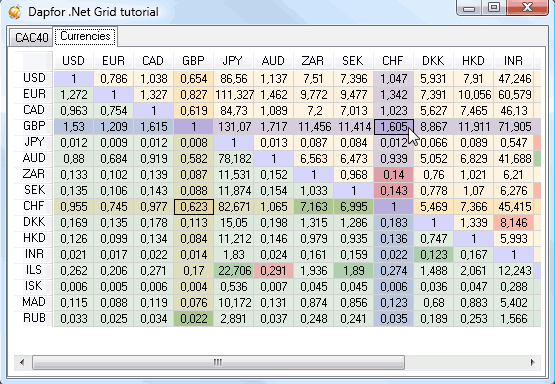
Task: Select the SEK row header
Action: pyautogui.click(x=34, y=190)
